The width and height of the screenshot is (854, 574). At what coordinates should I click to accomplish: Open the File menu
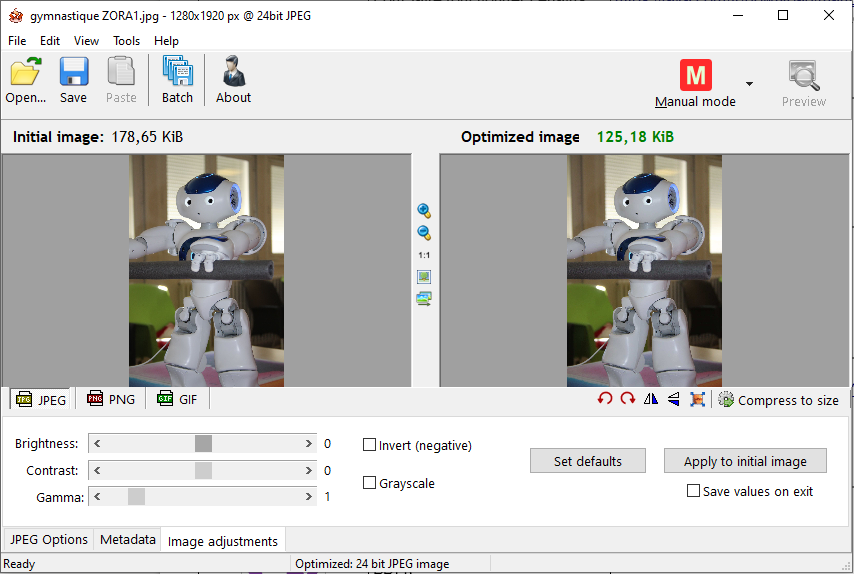coord(17,41)
